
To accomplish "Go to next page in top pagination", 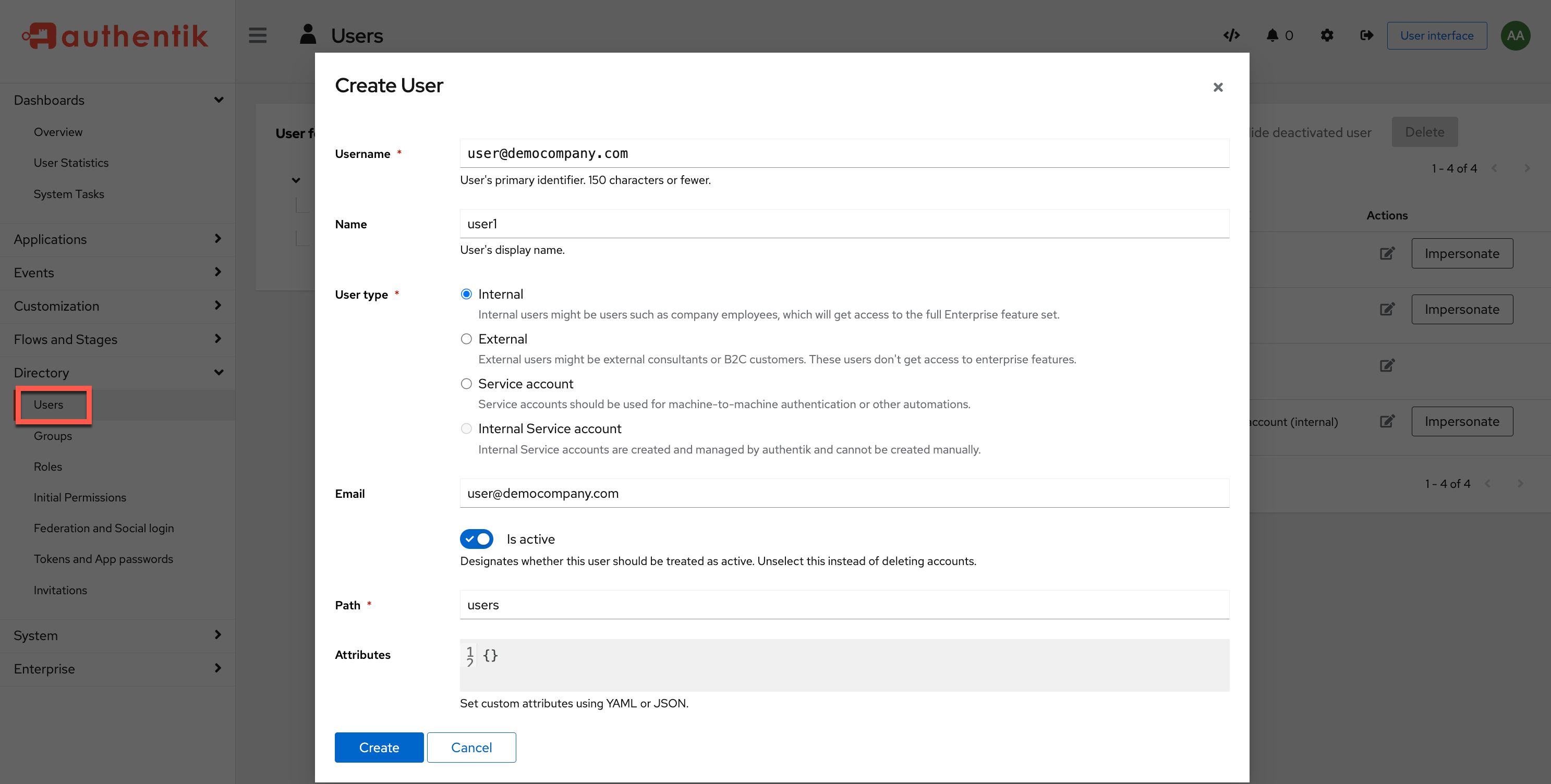I will 1527,168.
